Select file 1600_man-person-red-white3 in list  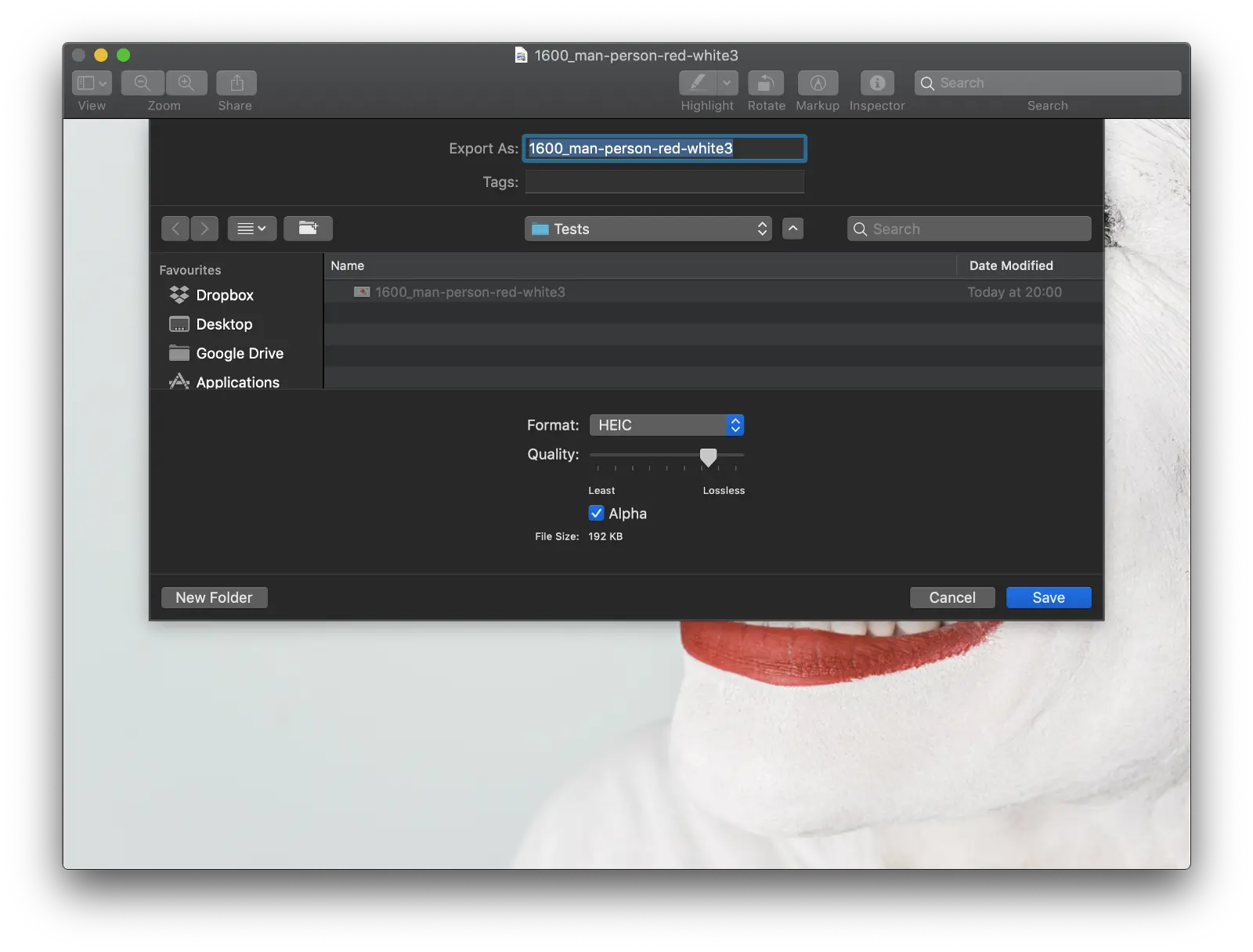[x=713, y=292]
